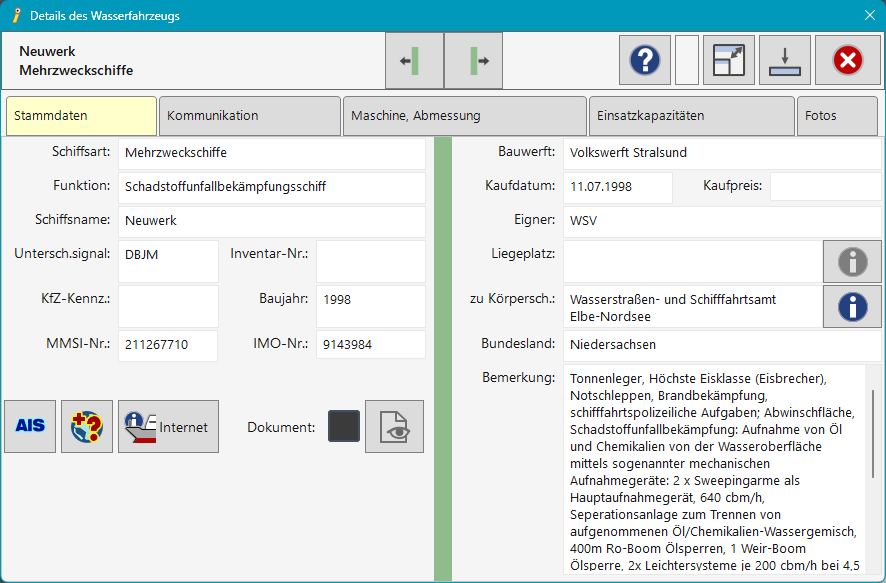This screenshot has width=886, height=583.
Task: Click the Schiffsname input field
Action: click(271, 221)
